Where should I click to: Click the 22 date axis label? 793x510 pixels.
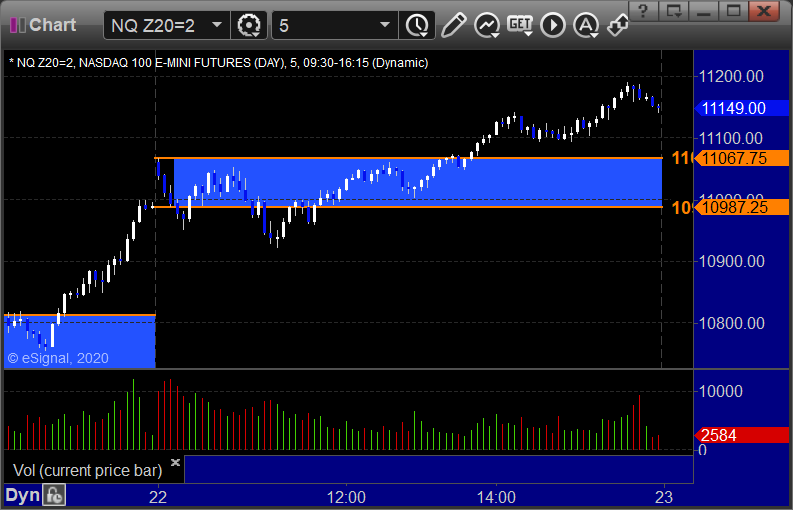(158, 497)
